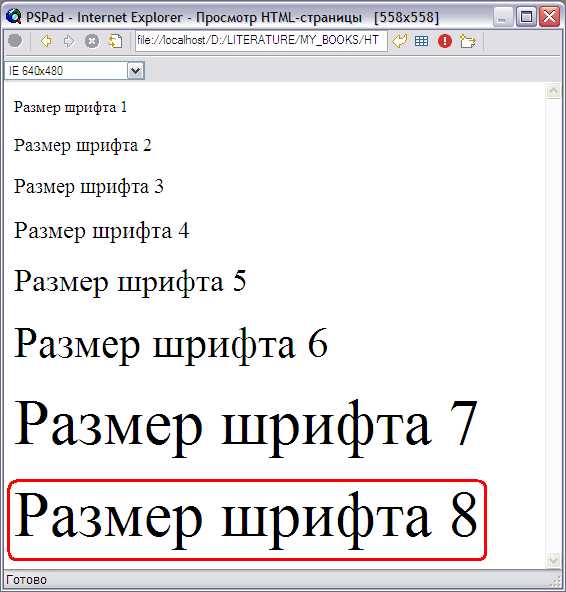566x592 pixels.
Task: Click the IE 640x480 resolution combo box
Action: pyautogui.click(x=74, y=71)
